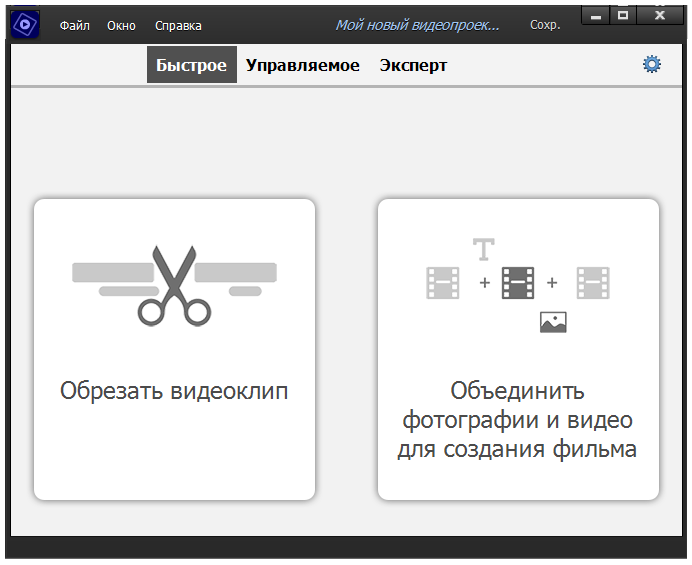Open the Окно menu
The height and width of the screenshot is (565, 692).
coord(121,26)
